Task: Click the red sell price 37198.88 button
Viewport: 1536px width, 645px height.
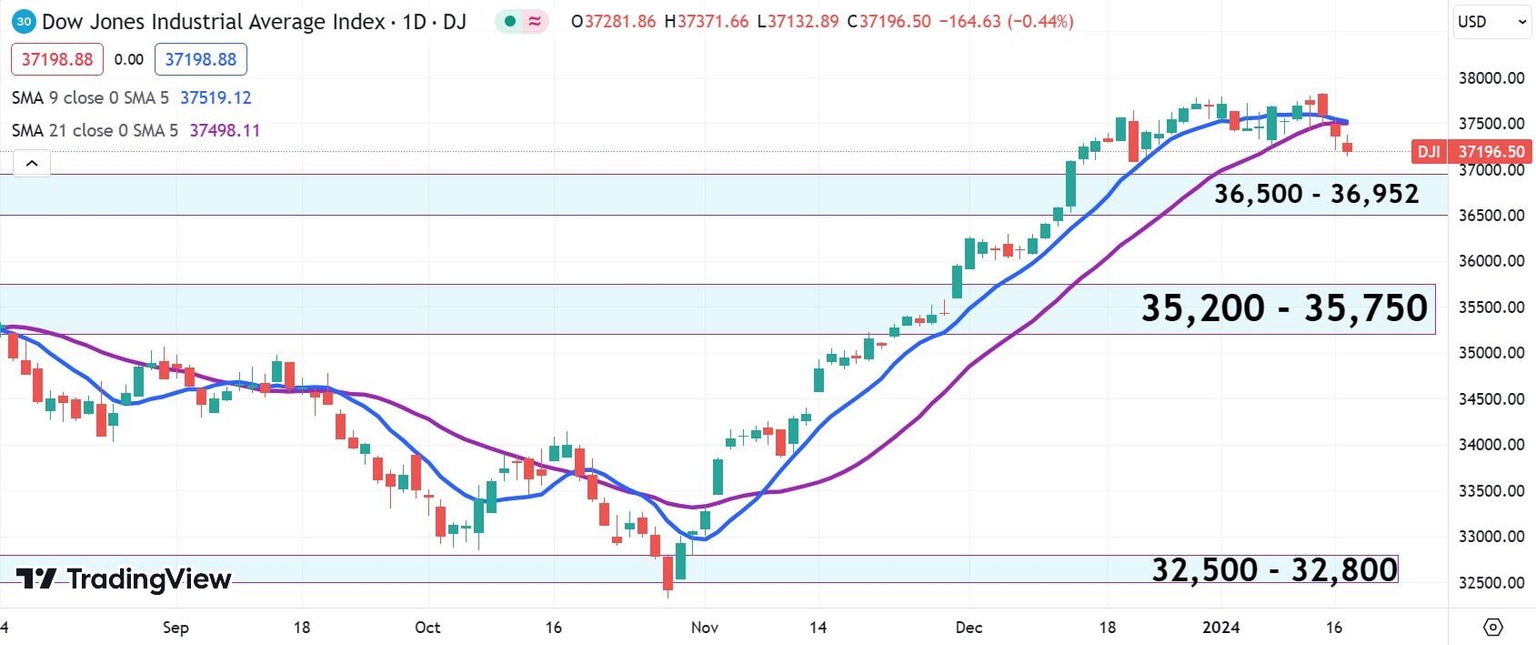Action: pyautogui.click(x=56, y=60)
